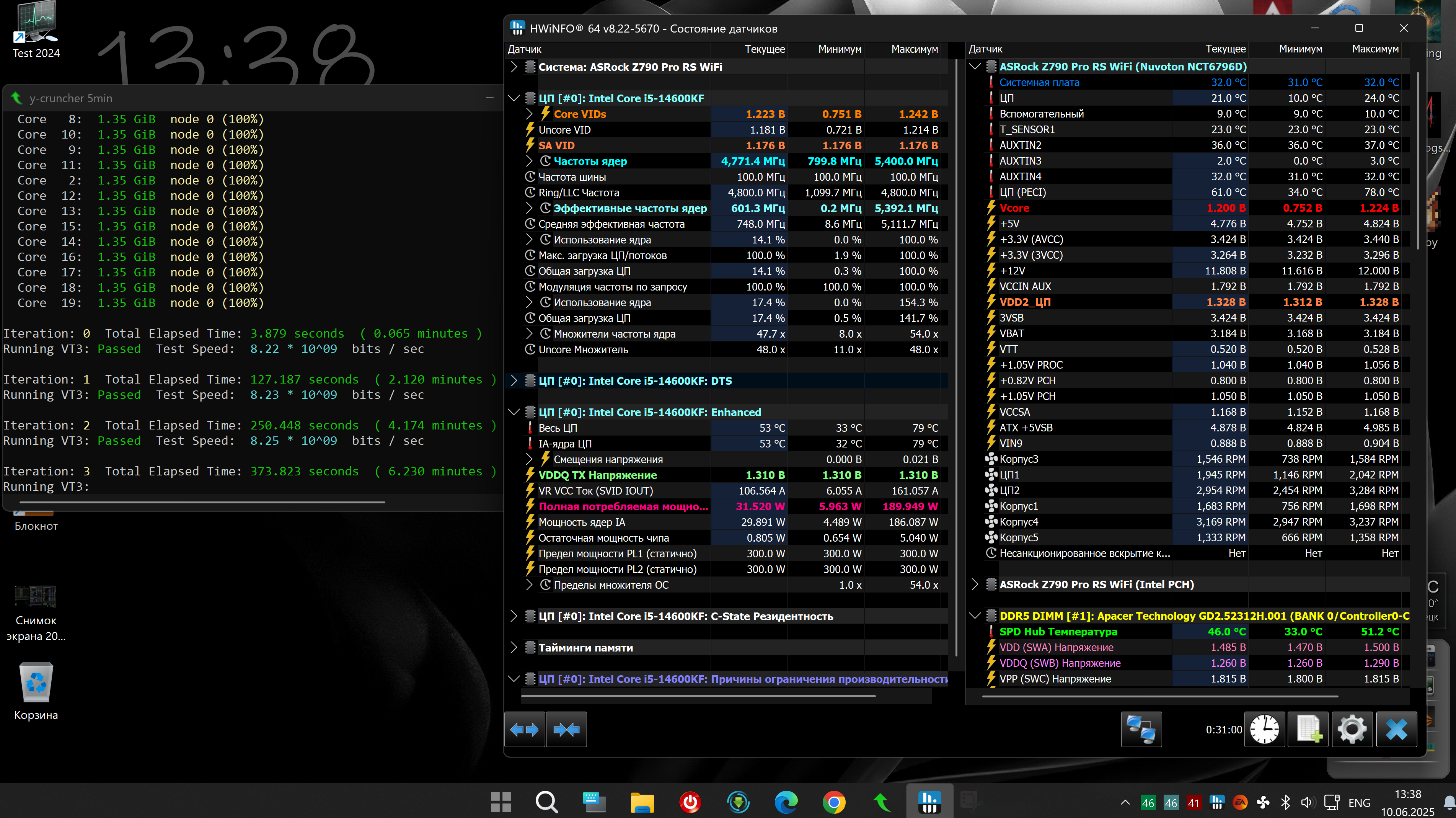Screen dimensions: 1456x818
Task: Open Google Chrome from the taskbar
Action: pyautogui.click(x=834, y=802)
